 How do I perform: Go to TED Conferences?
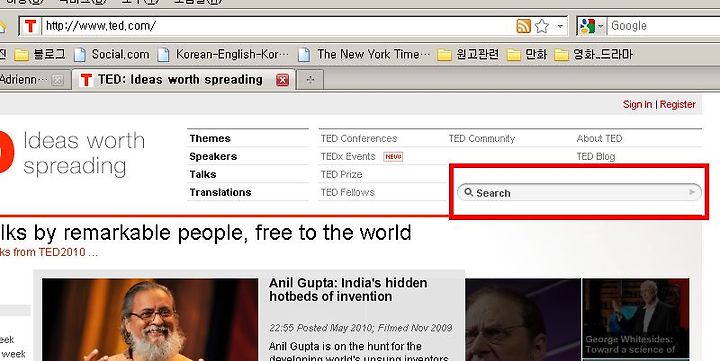coord(359,139)
